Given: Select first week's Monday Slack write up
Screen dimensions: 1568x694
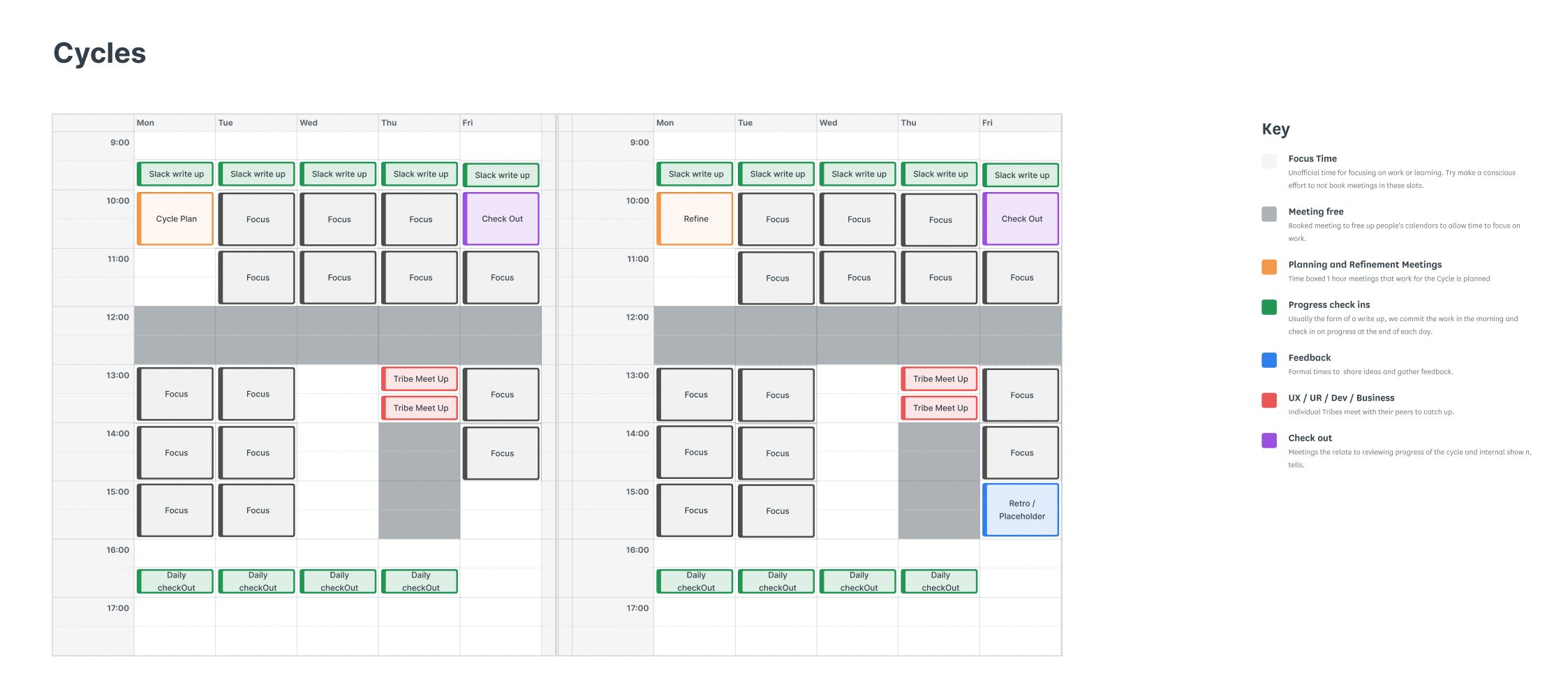Looking at the screenshot, I should 176,175.
